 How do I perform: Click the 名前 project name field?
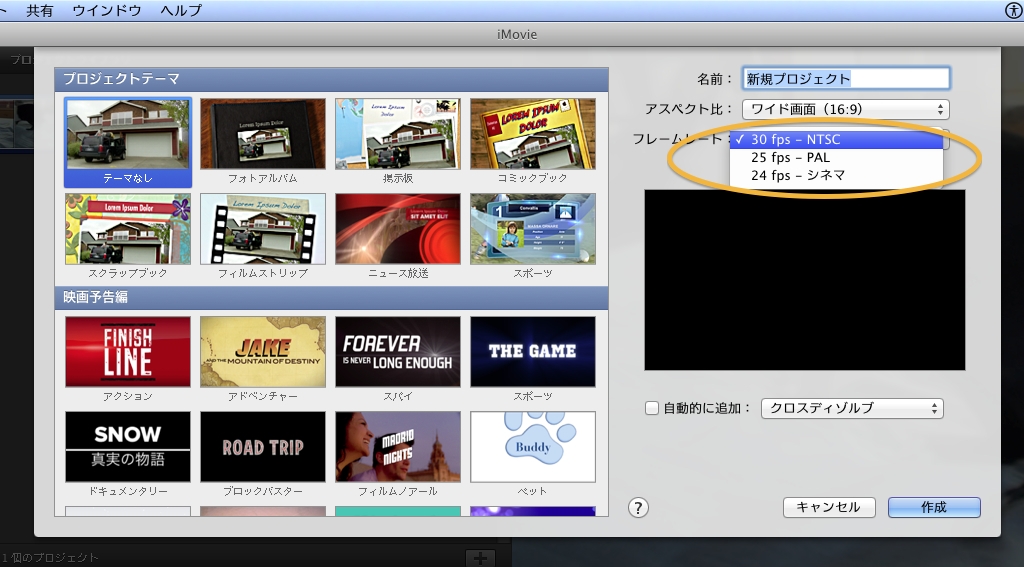click(846, 78)
